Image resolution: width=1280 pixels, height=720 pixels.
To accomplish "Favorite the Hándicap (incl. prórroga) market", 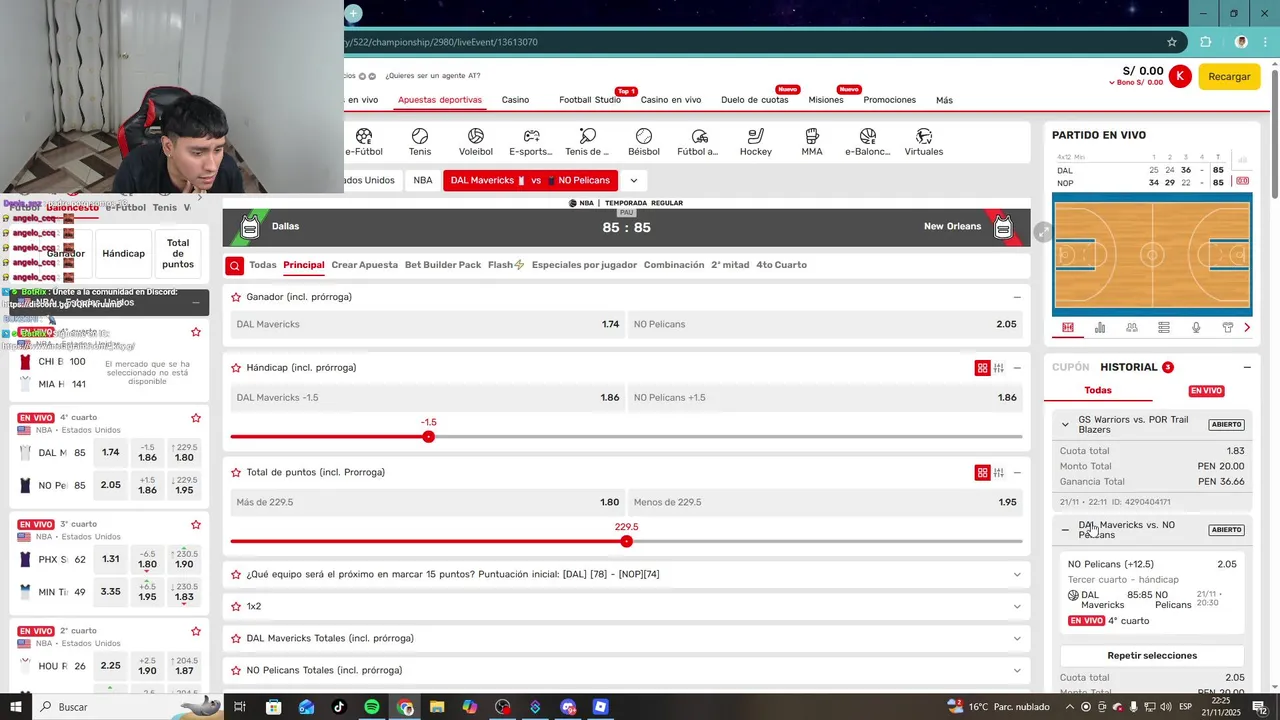I will 236,368.
